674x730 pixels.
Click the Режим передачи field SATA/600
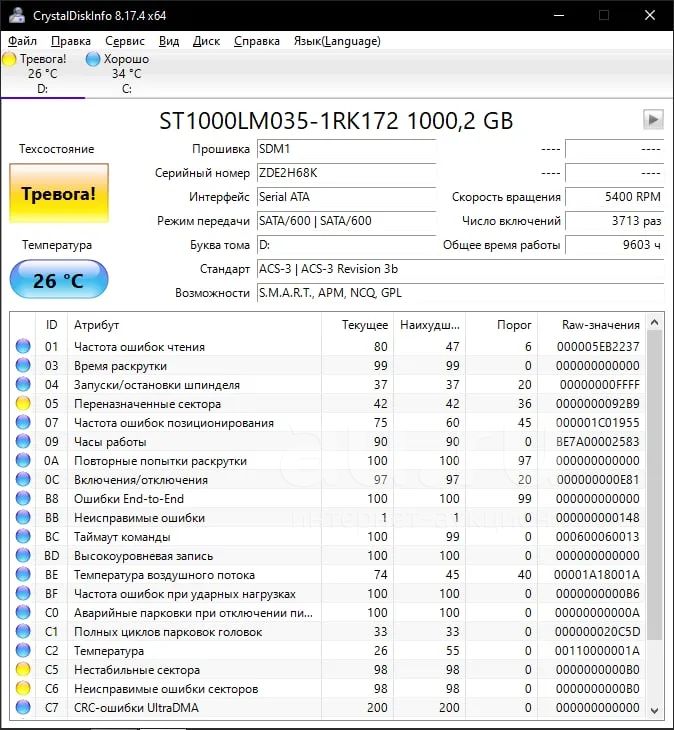(x=346, y=221)
